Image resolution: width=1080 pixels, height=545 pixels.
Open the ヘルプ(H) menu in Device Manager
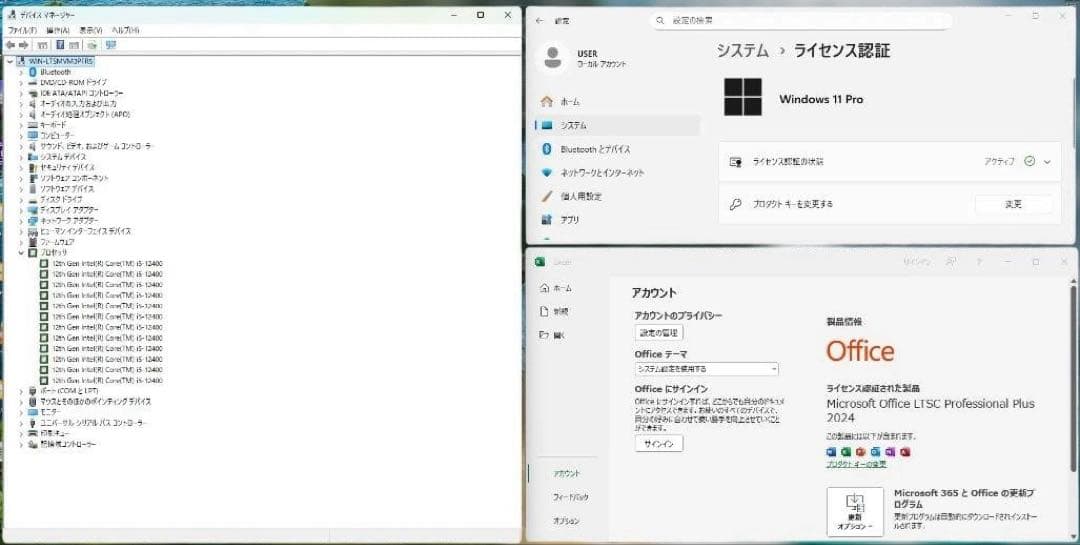pyautogui.click(x=125, y=30)
